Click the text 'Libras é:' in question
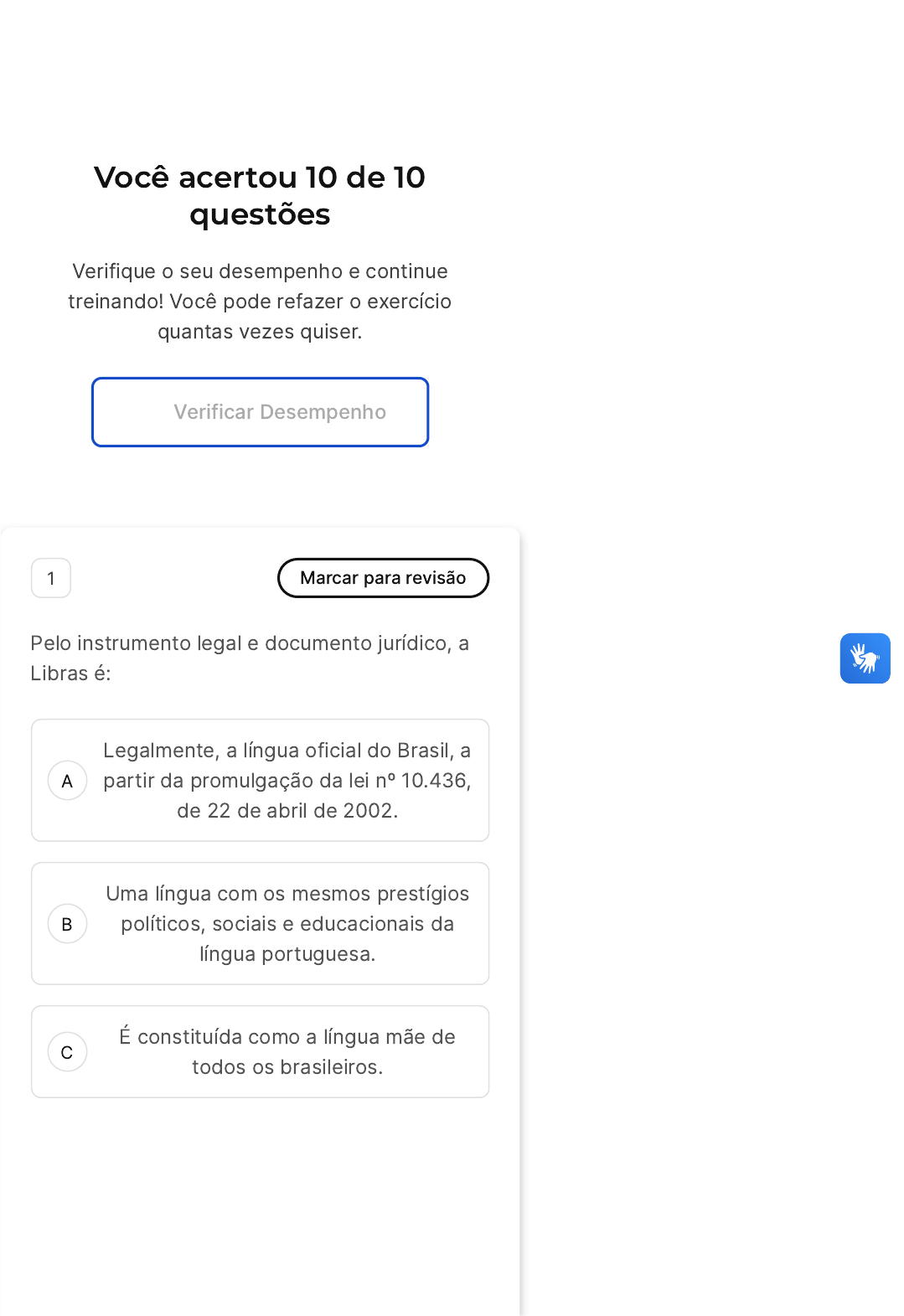The width and height of the screenshot is (904, 1316). click(x=70, y=673)
